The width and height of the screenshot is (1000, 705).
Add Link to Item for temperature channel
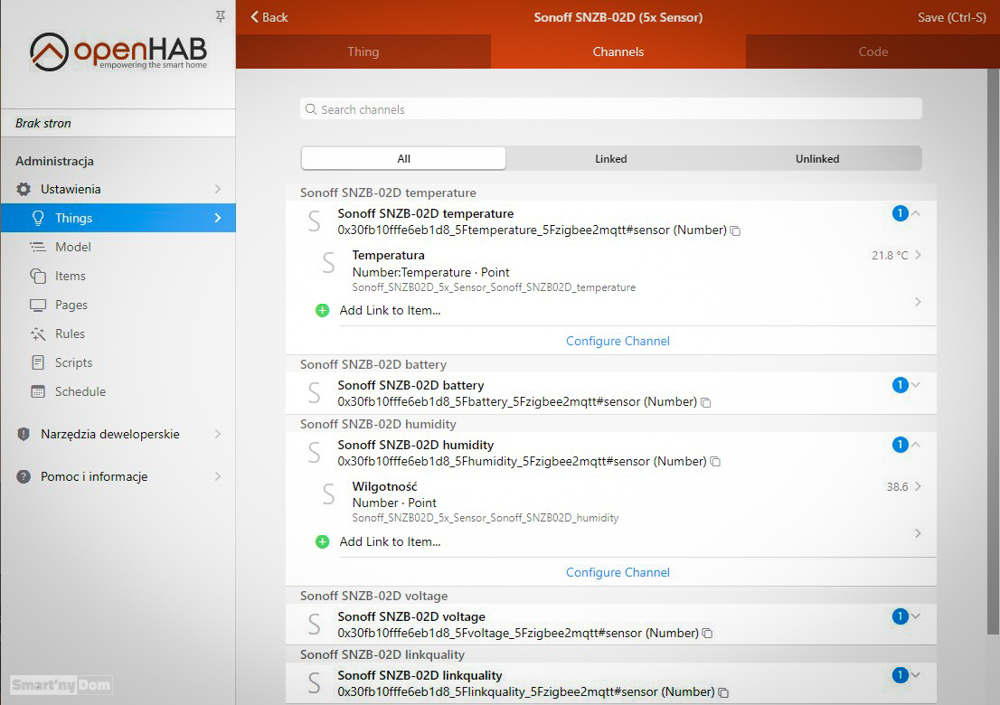390,311
